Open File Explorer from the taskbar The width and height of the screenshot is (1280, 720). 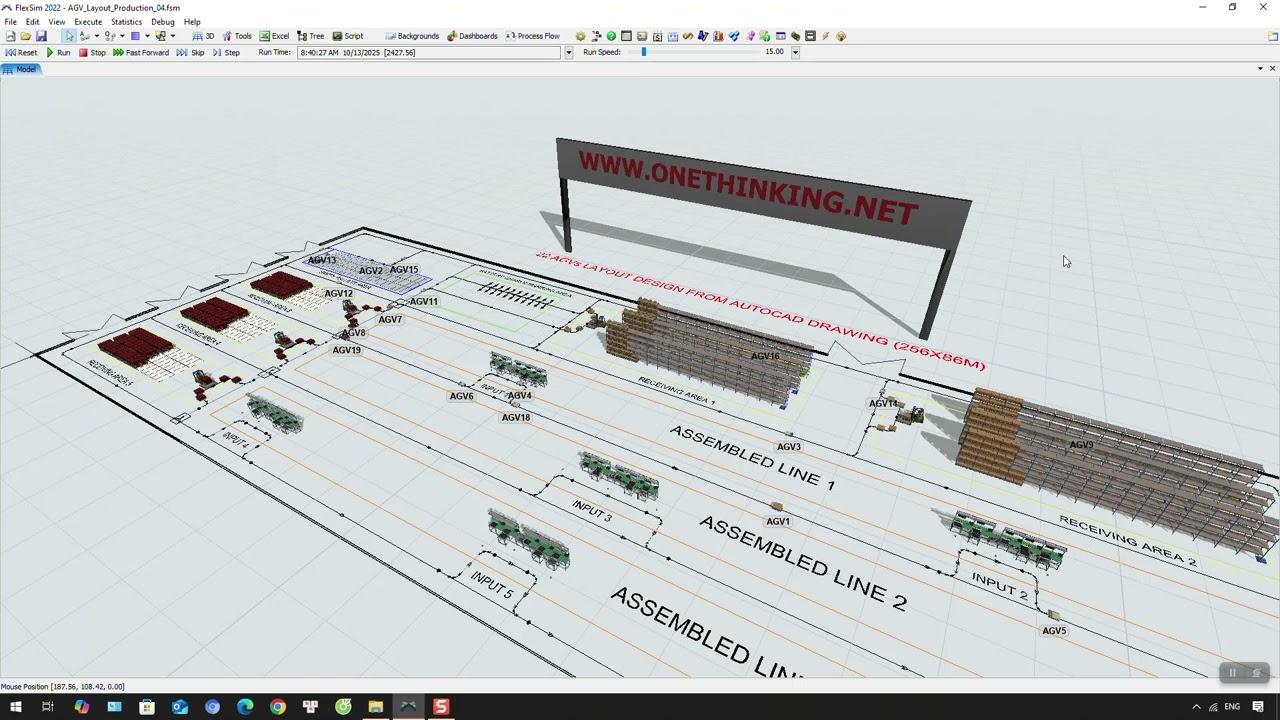pos(376,707)
